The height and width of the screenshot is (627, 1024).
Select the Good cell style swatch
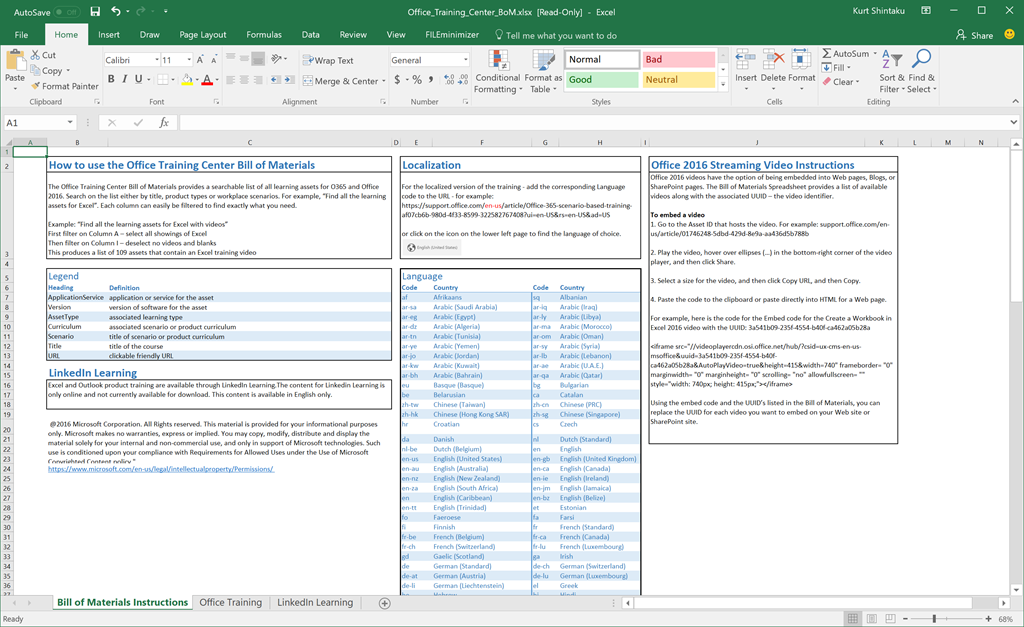[x=601, y=80]
